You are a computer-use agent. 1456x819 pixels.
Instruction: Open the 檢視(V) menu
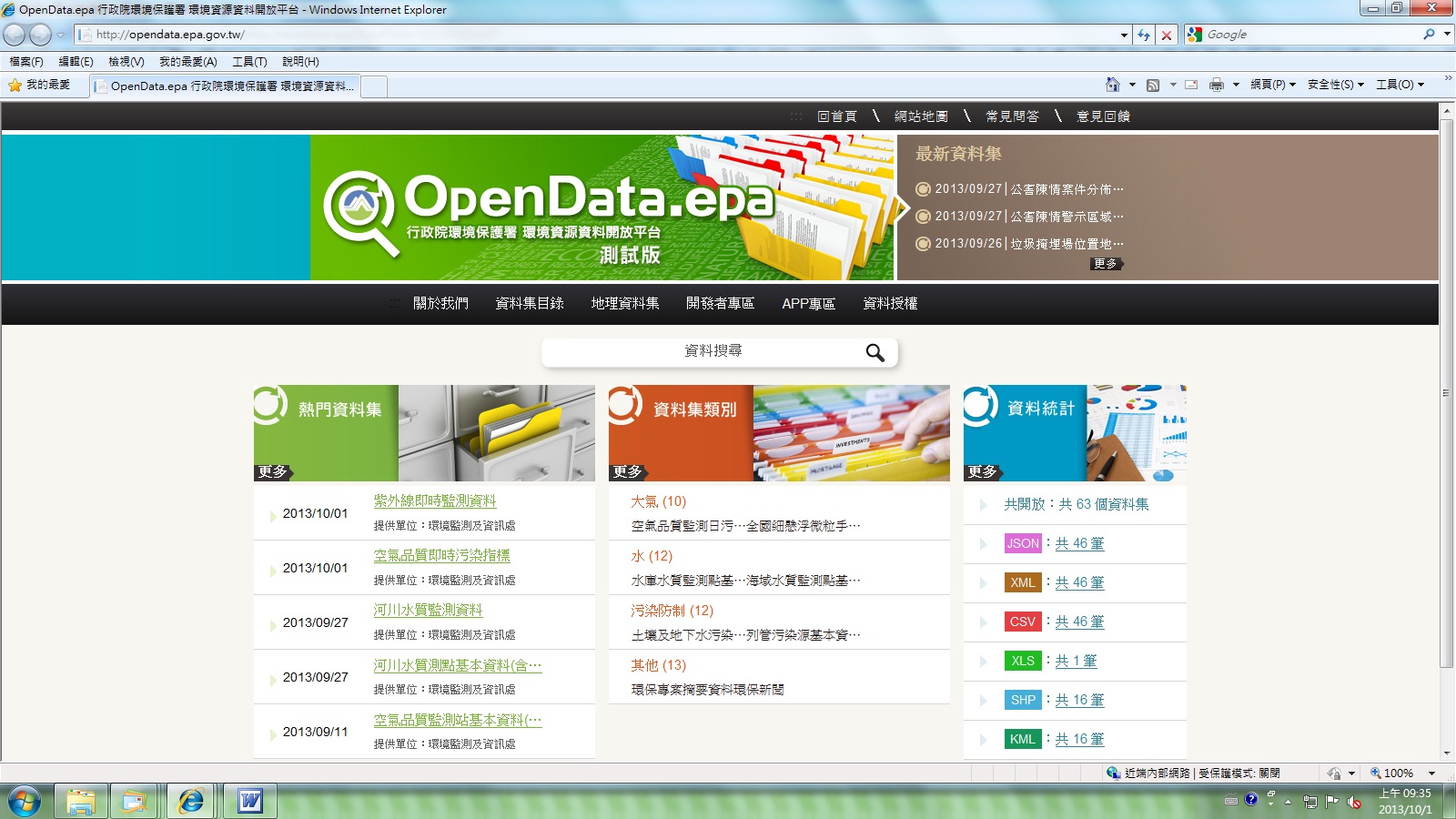click(x=126, y=62)
